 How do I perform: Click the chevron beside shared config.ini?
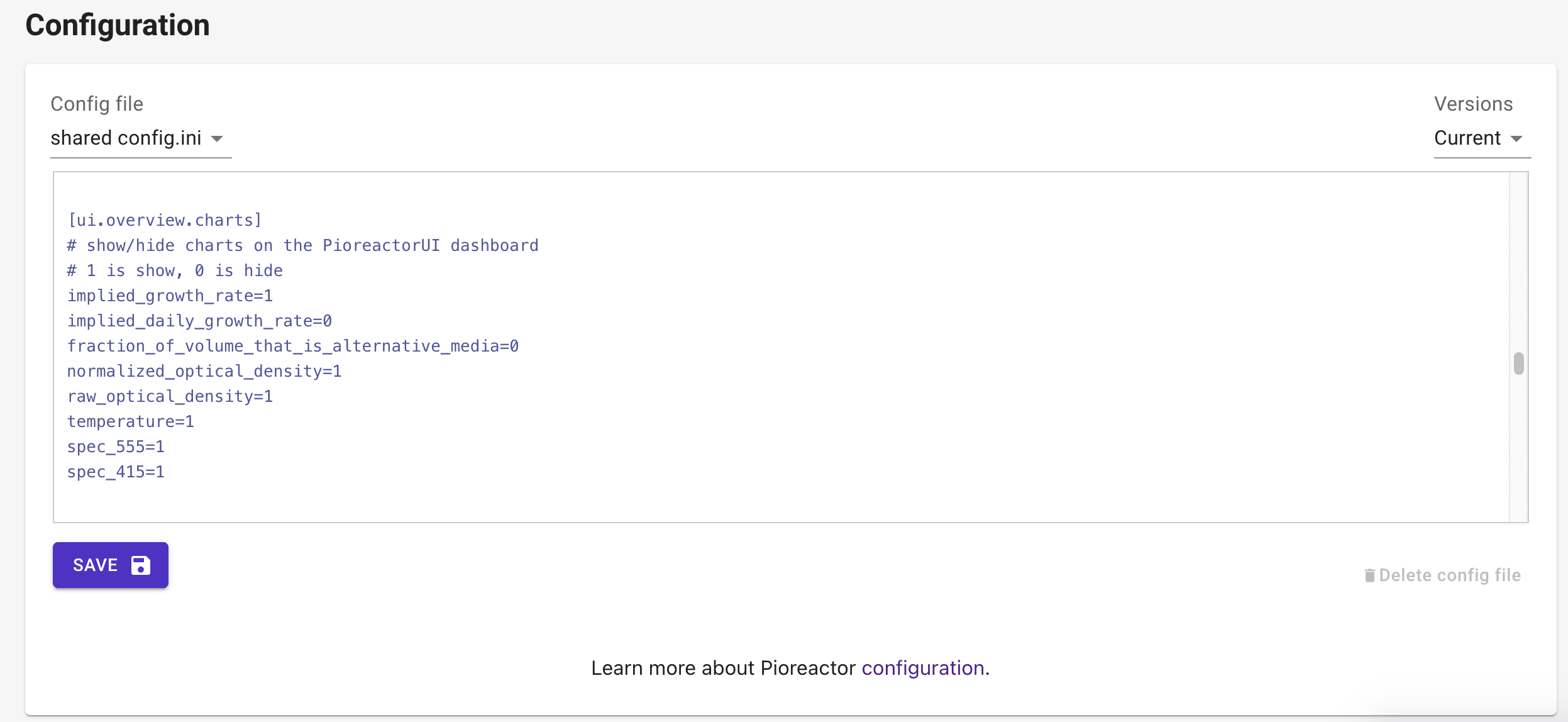coord(217,140)
